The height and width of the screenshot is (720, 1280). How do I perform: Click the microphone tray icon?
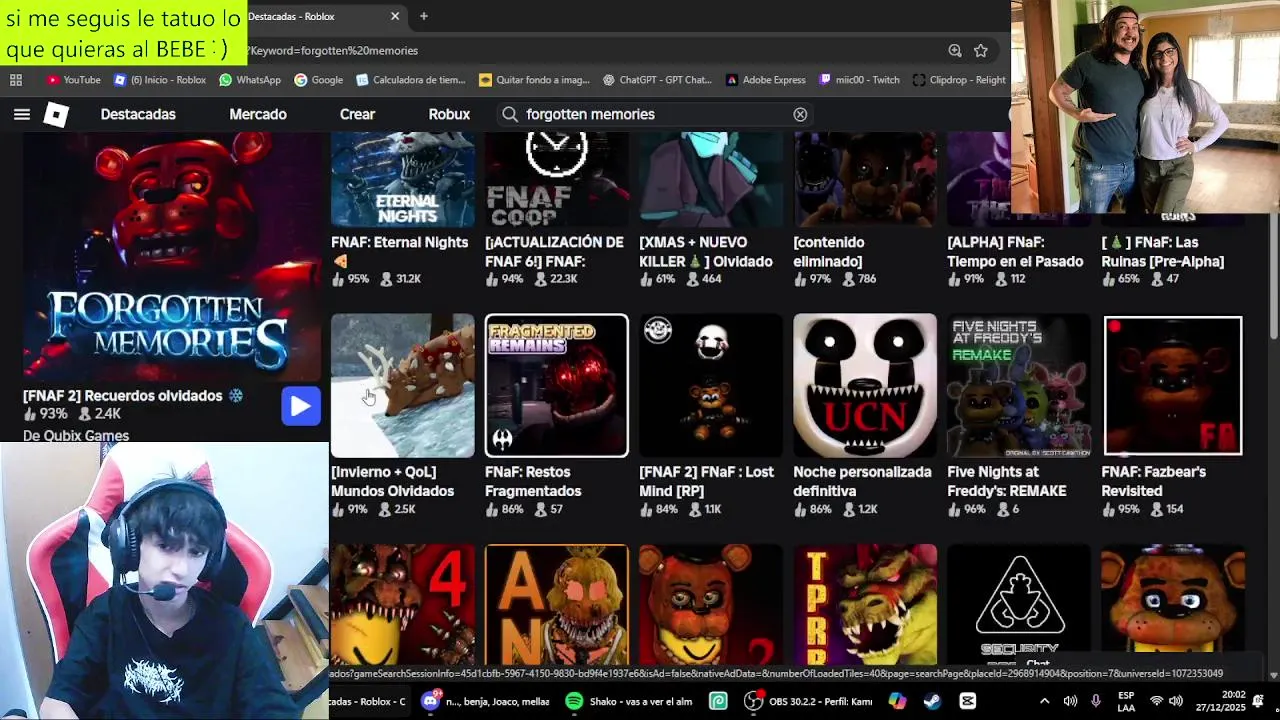click(x=1096, y=701)
